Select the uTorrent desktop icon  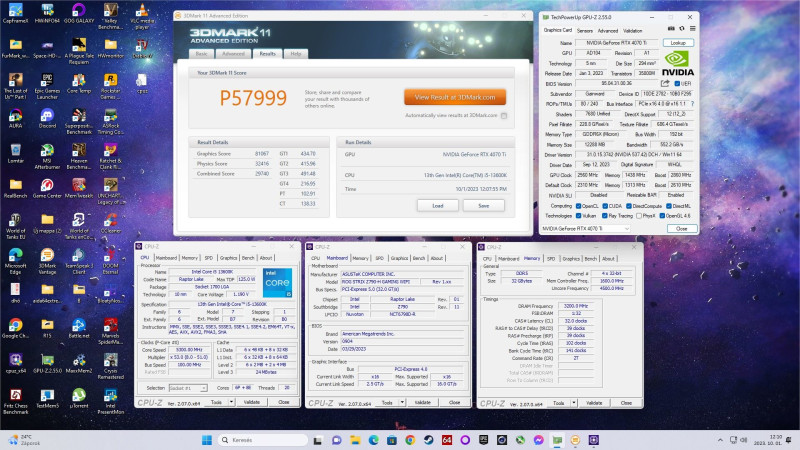click(x=79, y=398)
